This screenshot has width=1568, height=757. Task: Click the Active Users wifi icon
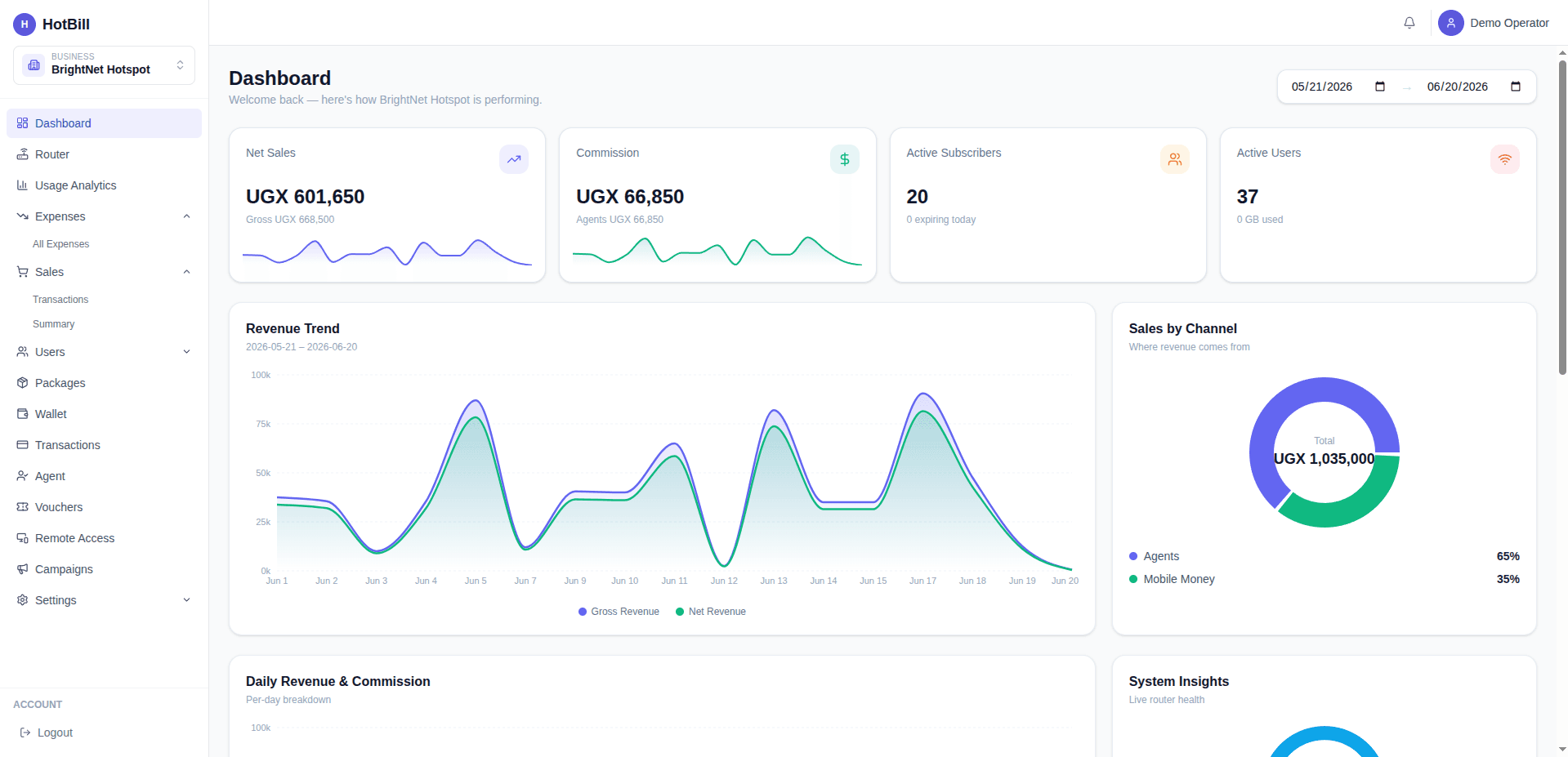1505,159
